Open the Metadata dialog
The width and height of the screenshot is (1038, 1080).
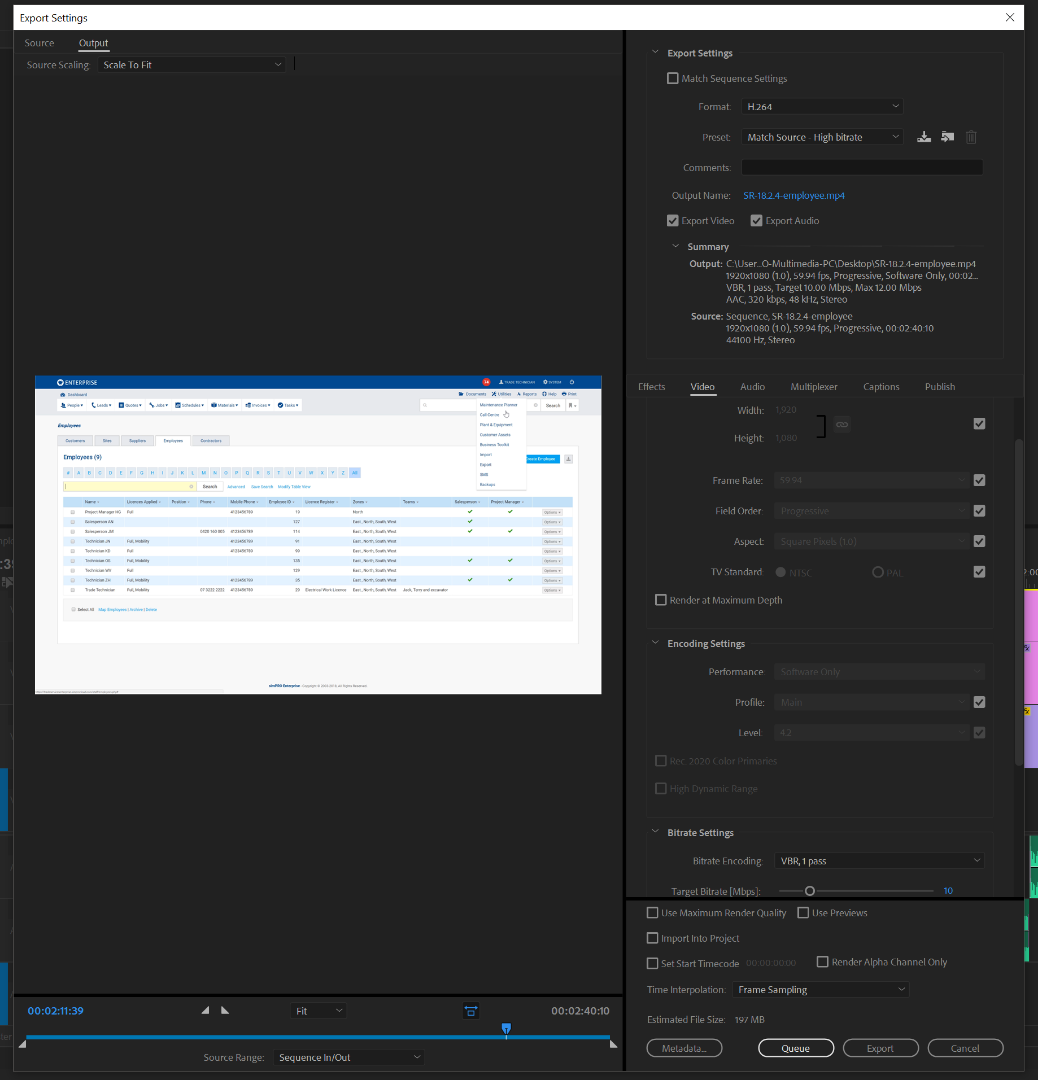(x=684, y=1047)
